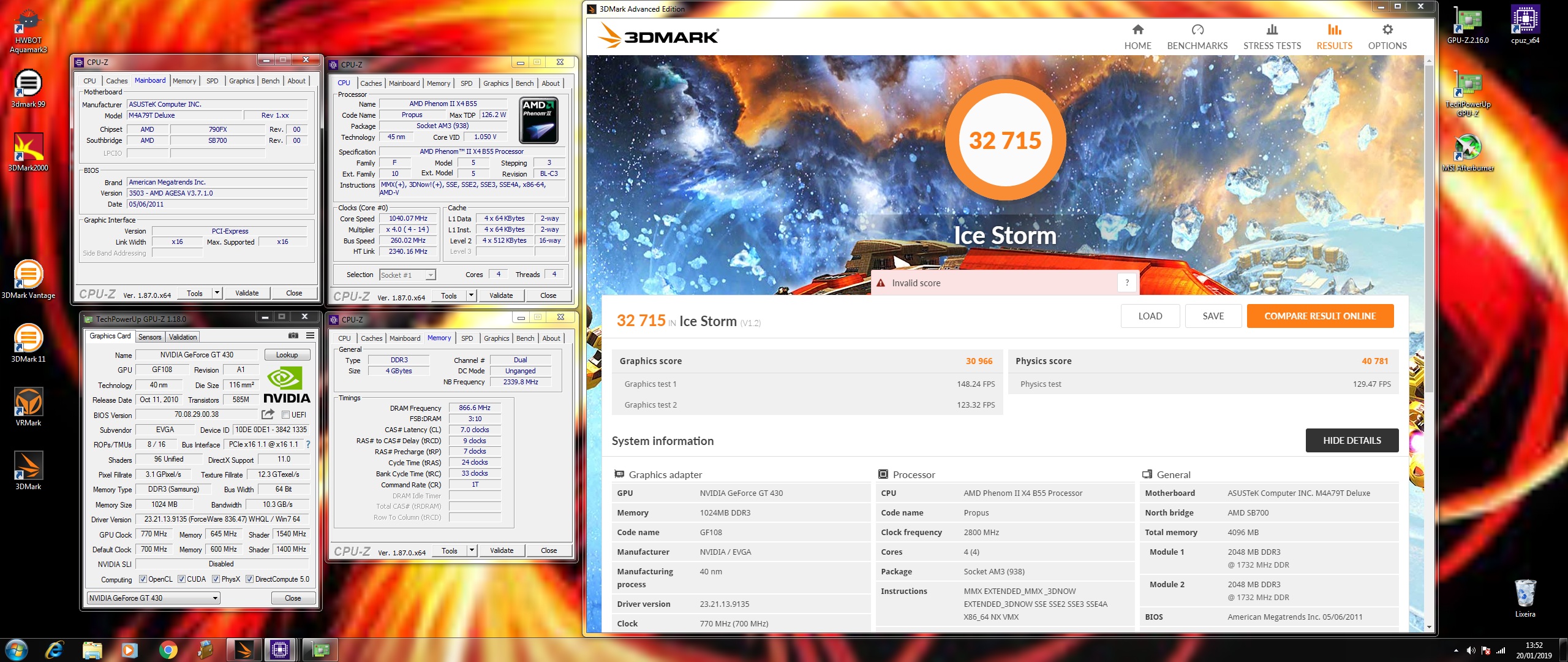The width and height of the screenshot is (1568, 662).
Task: Open About tab in Memory CPU-Z window
Action: coord(551,338)
